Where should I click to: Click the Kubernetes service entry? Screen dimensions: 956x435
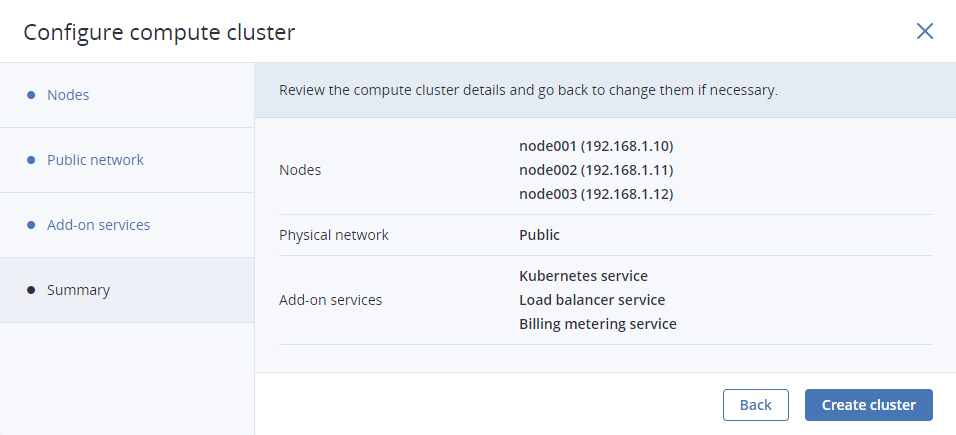[x=583, y=276]
